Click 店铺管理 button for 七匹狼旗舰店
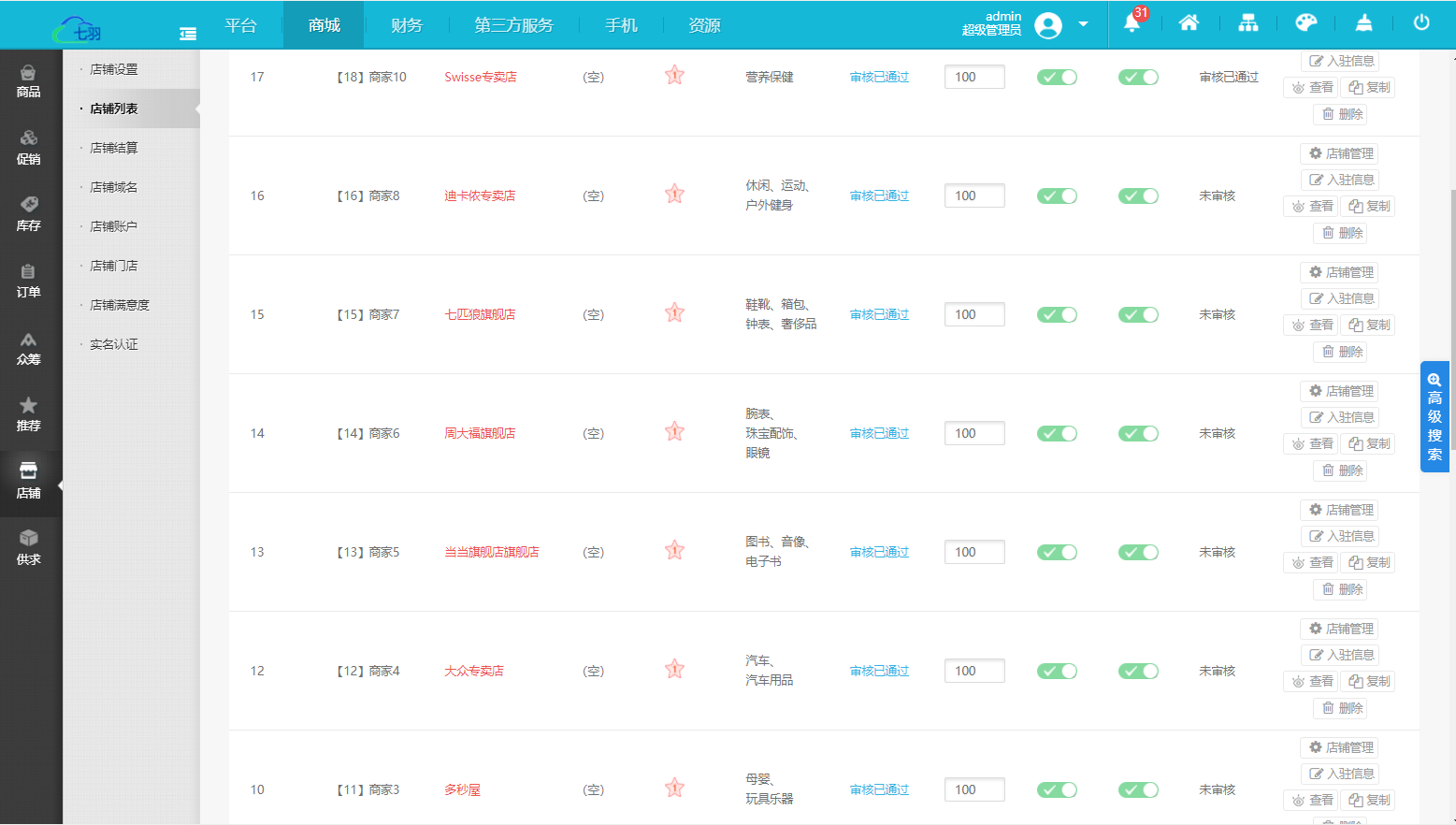 click(1341, 272)
